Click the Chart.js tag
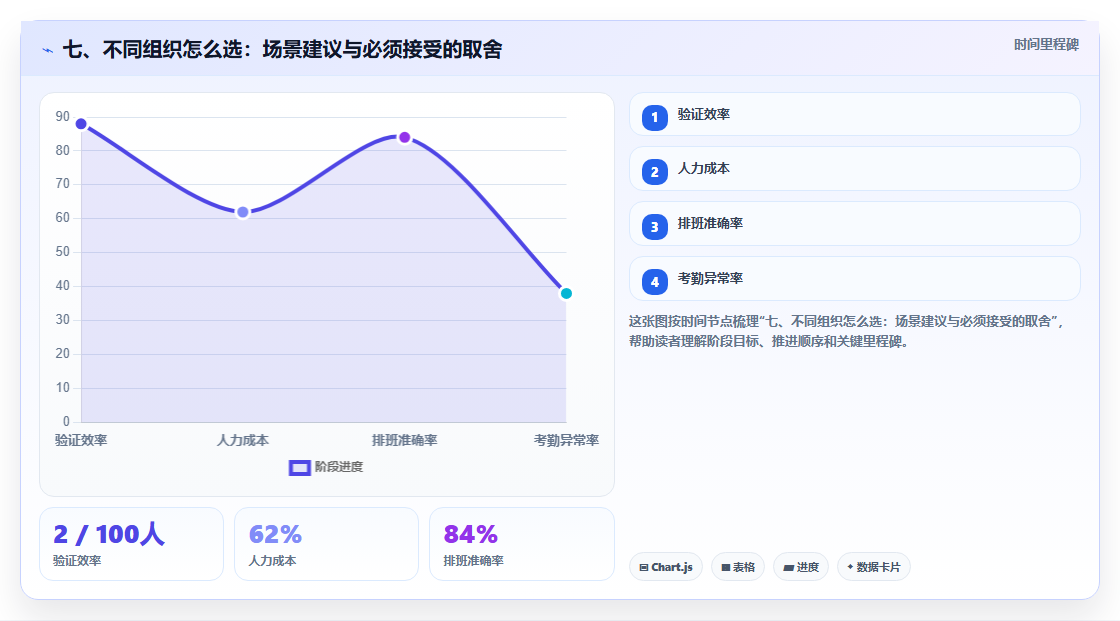The height and width of the screenshot is (621, 1120). (x=666, y=567)
